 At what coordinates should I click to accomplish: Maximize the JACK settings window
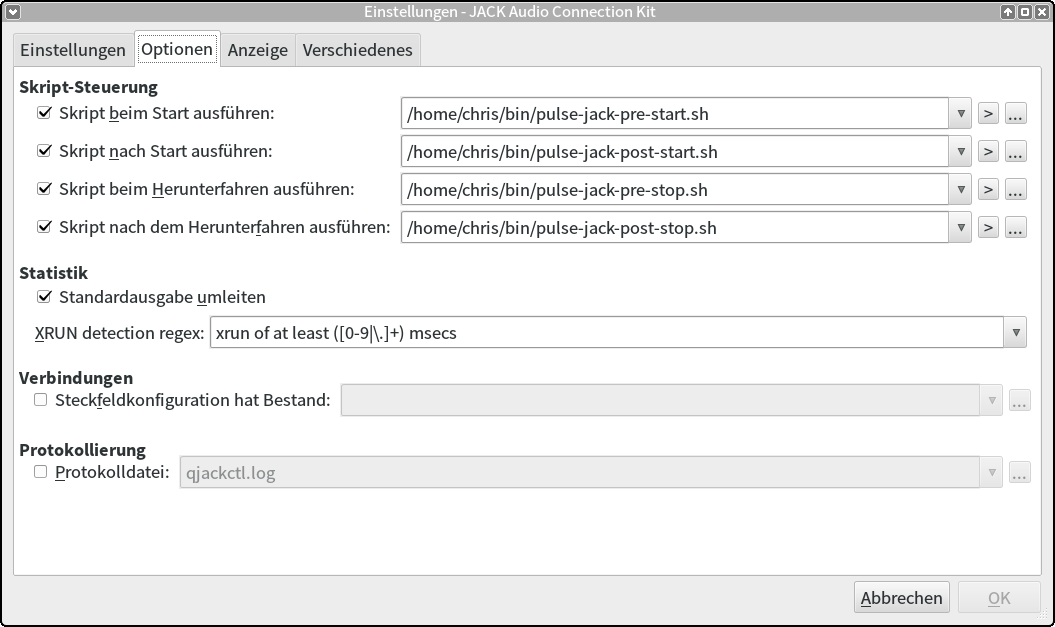pyautogui.click(x=1024, y=11)
